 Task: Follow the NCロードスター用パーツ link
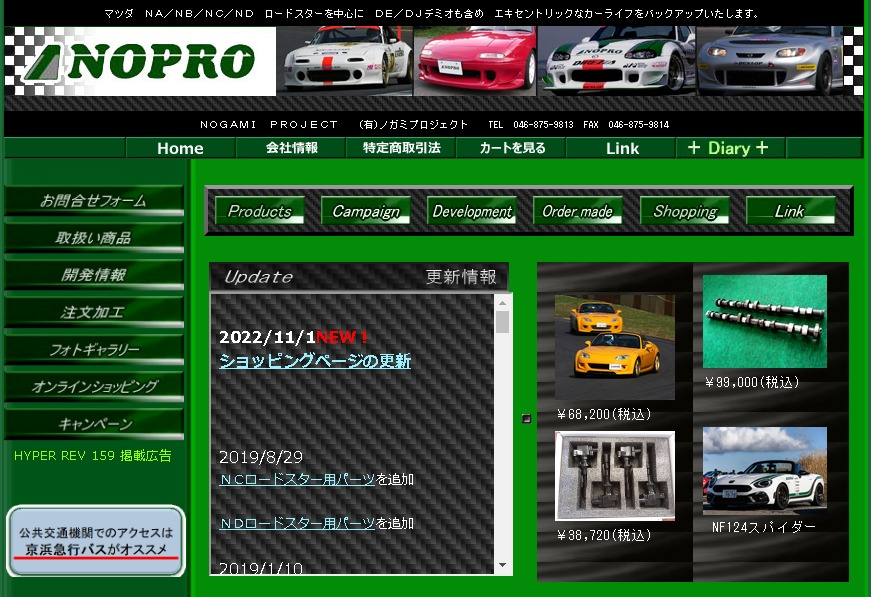click(297, 479)
